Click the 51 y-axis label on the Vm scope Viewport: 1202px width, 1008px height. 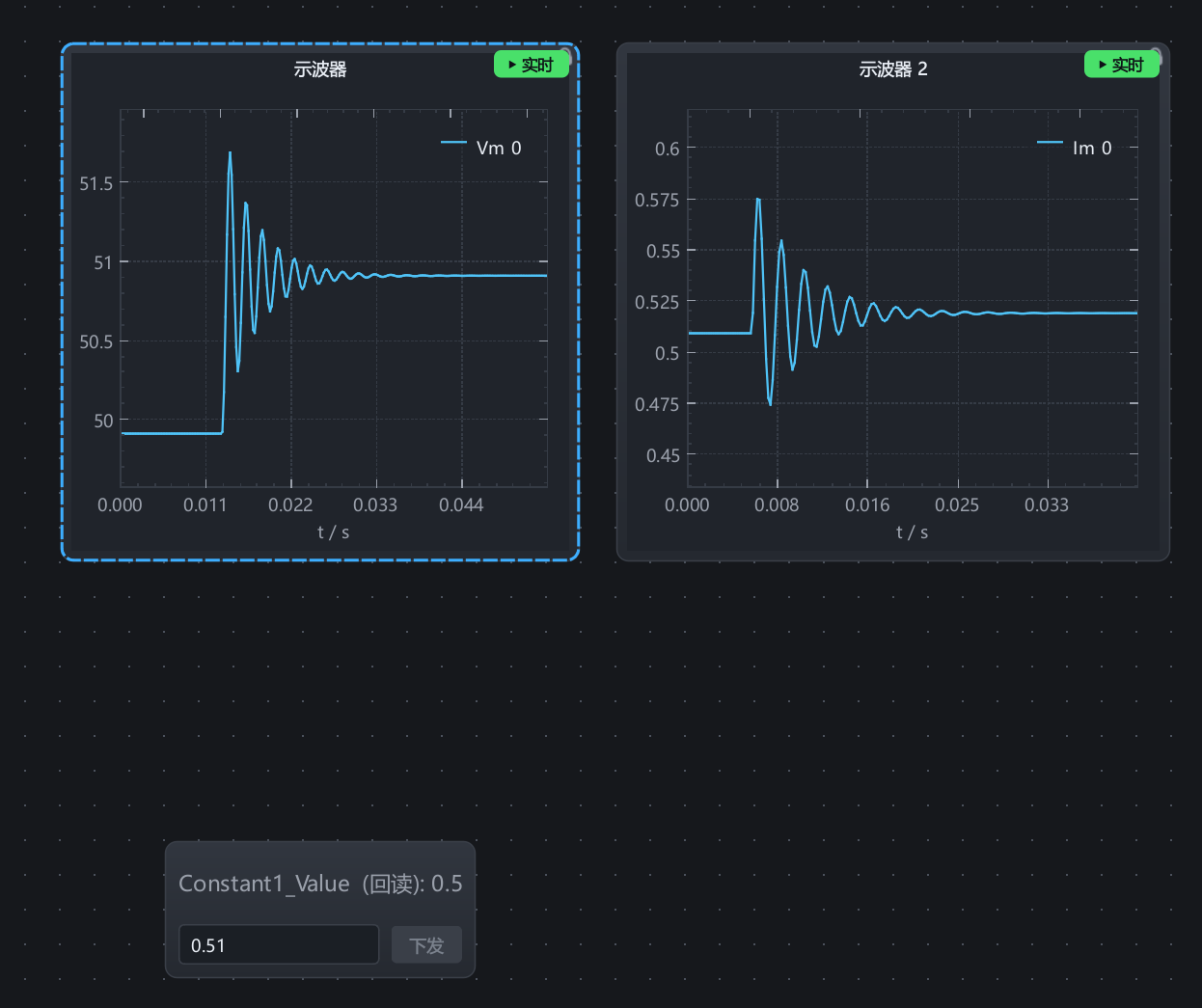[103, 262]
